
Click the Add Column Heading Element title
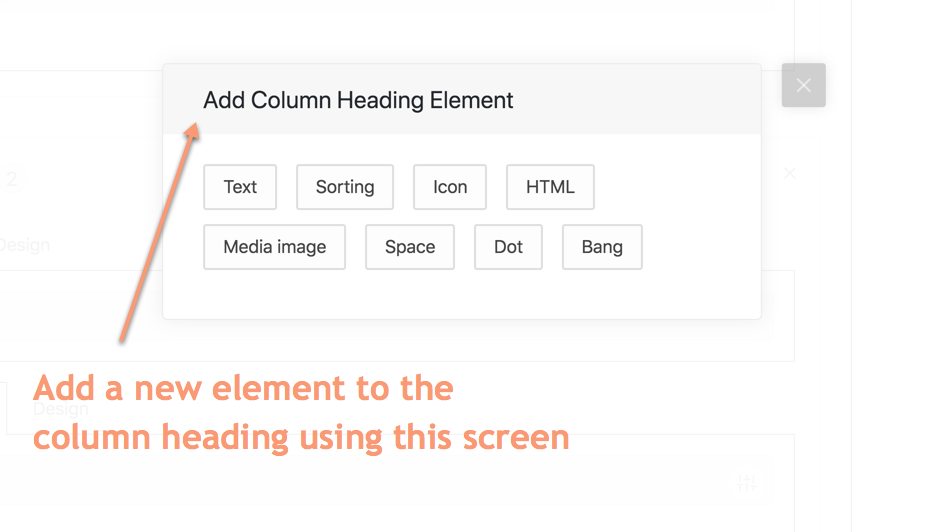tap(358, 100)
